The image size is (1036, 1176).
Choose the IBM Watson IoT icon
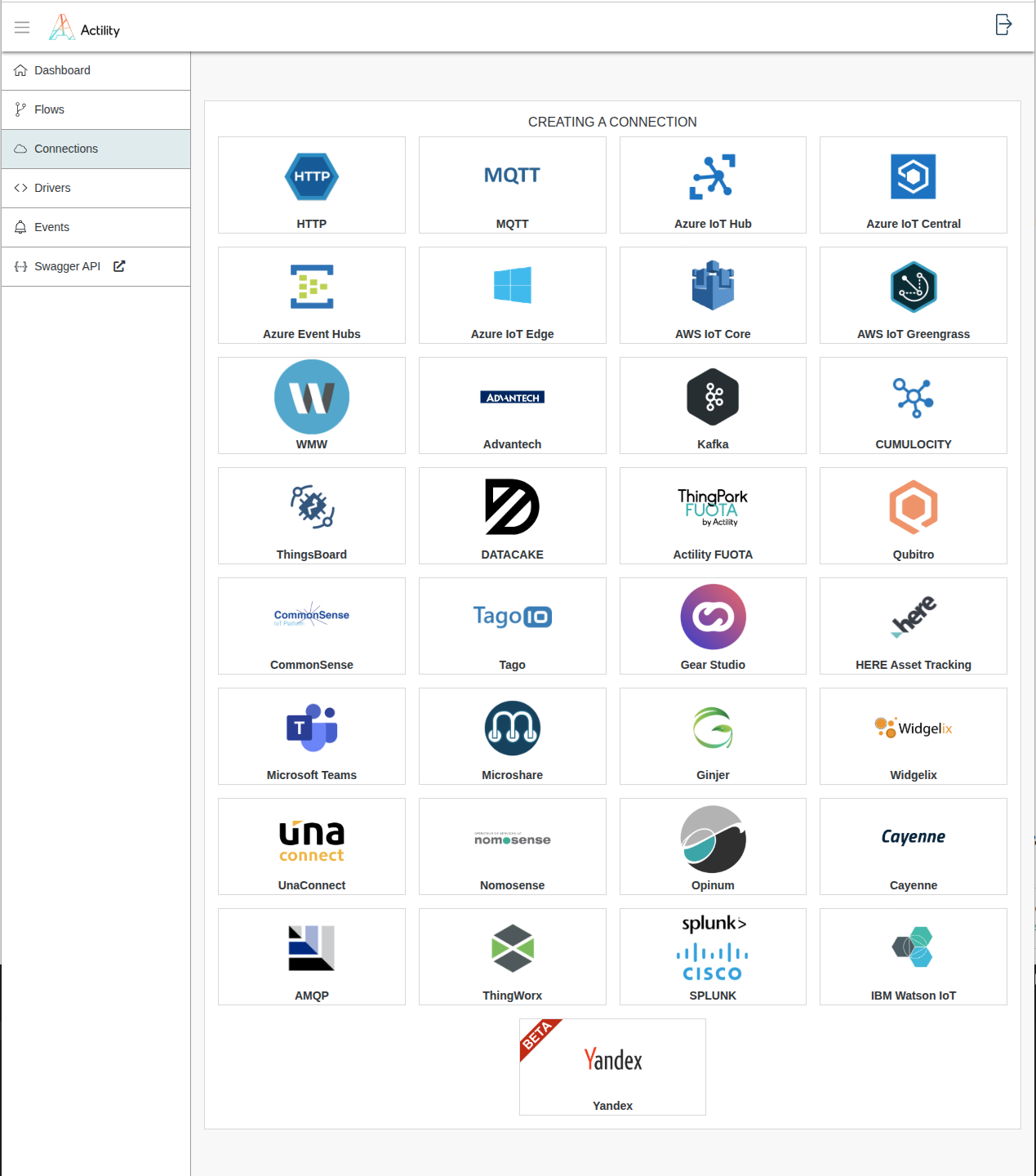click(x=914, y=947)
